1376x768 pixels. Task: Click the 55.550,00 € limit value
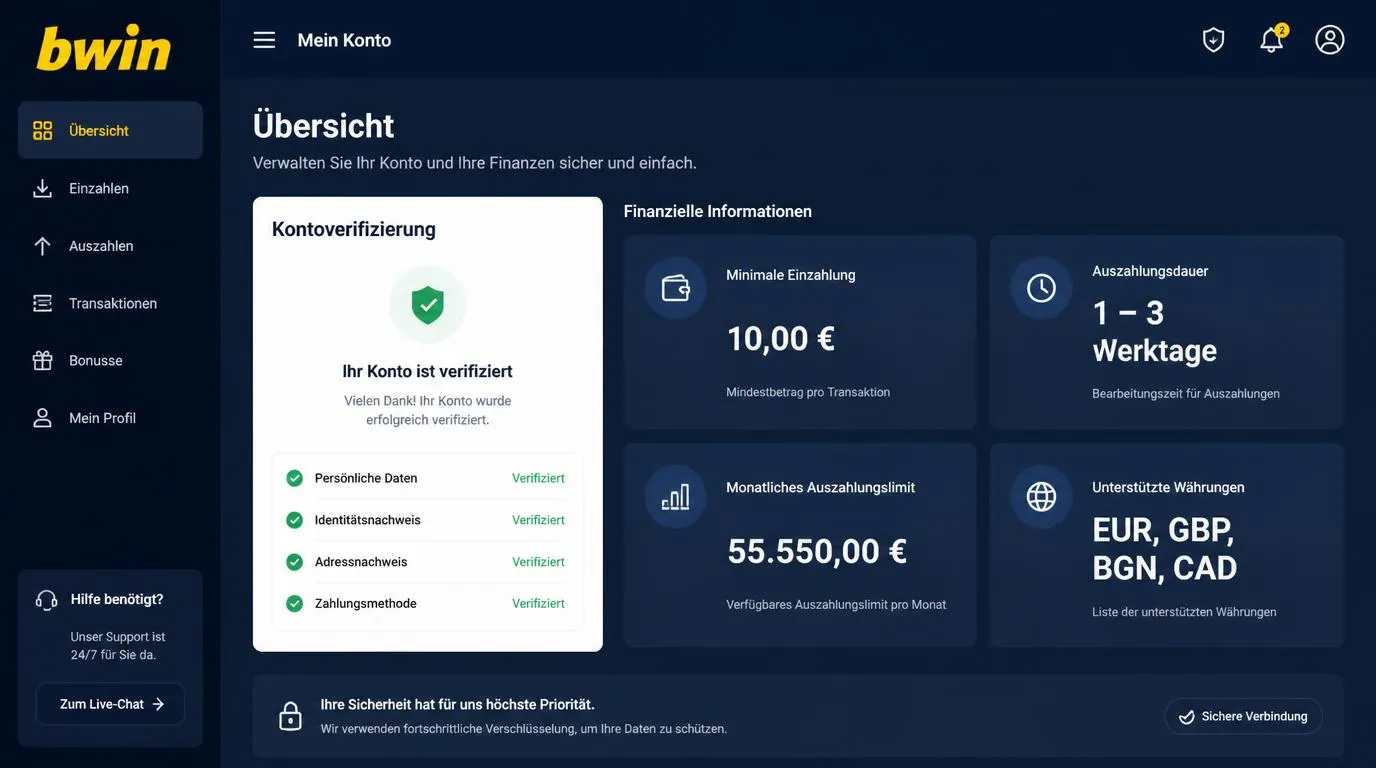[x=816, y=551]
